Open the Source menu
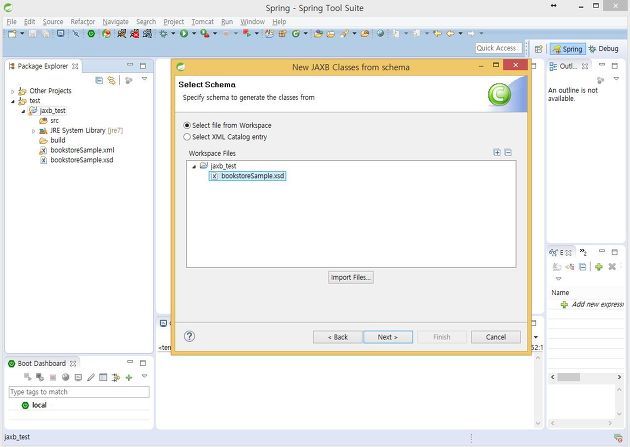The height and width of the screenshot is (447, 630). pos(53,22)
